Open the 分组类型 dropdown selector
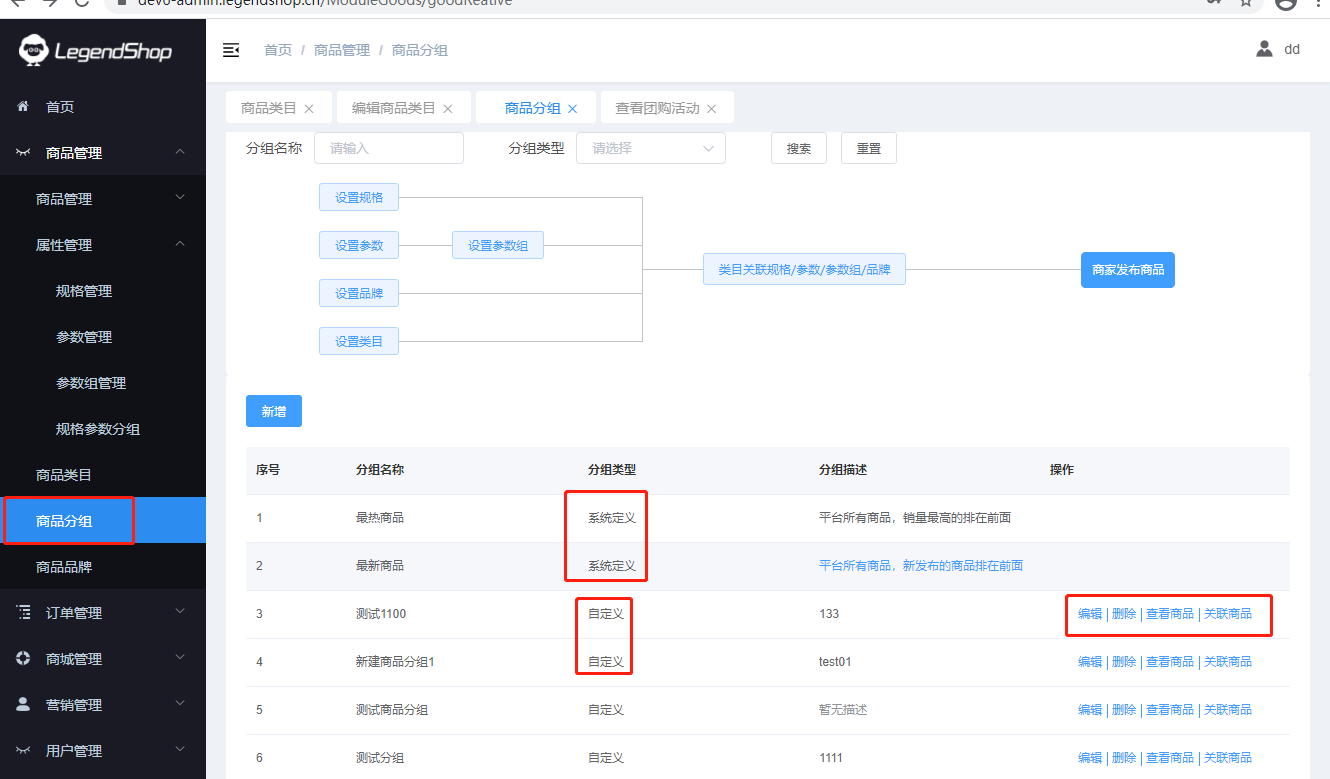 tap(651, 148)
